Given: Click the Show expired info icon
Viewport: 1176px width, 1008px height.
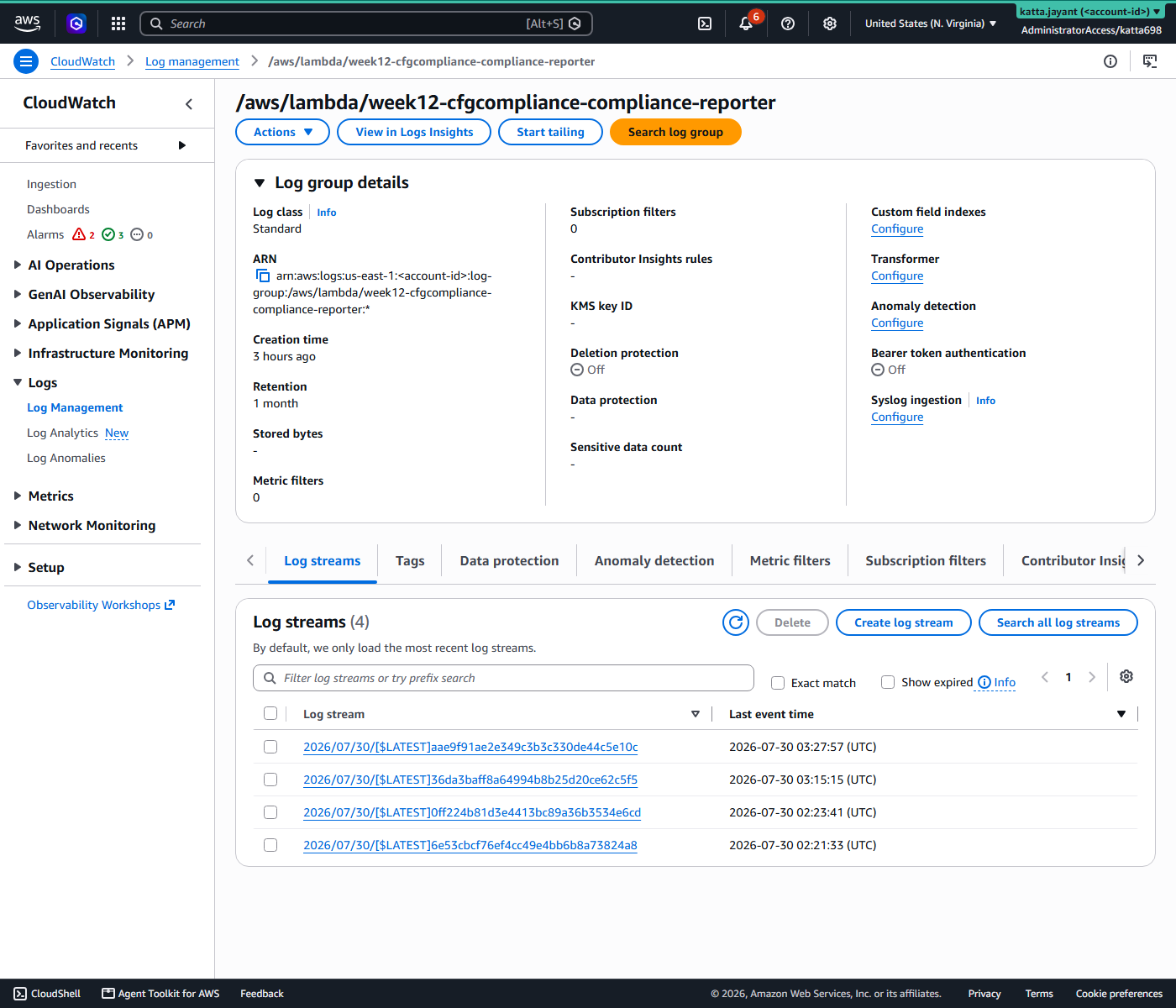Looking at the screenshot, I should point(984,682).
